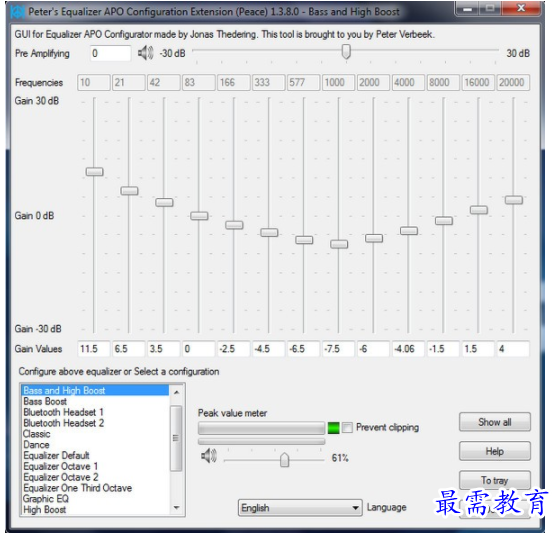The width and height of the screenshot is (557, 534).
Task: Click the Pre Amplifying value input field
Action: 110,53
